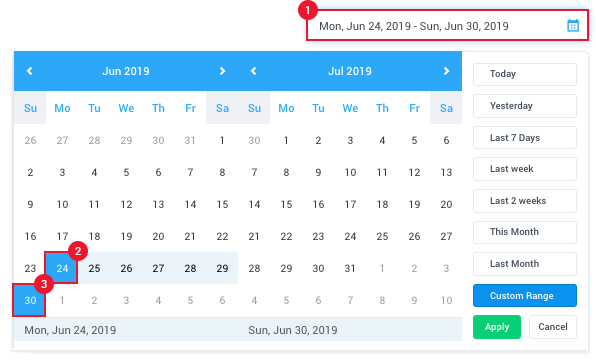Open the calendar icon in date field
The width and height of the screenshot is (596, 360).
point(573,25)
